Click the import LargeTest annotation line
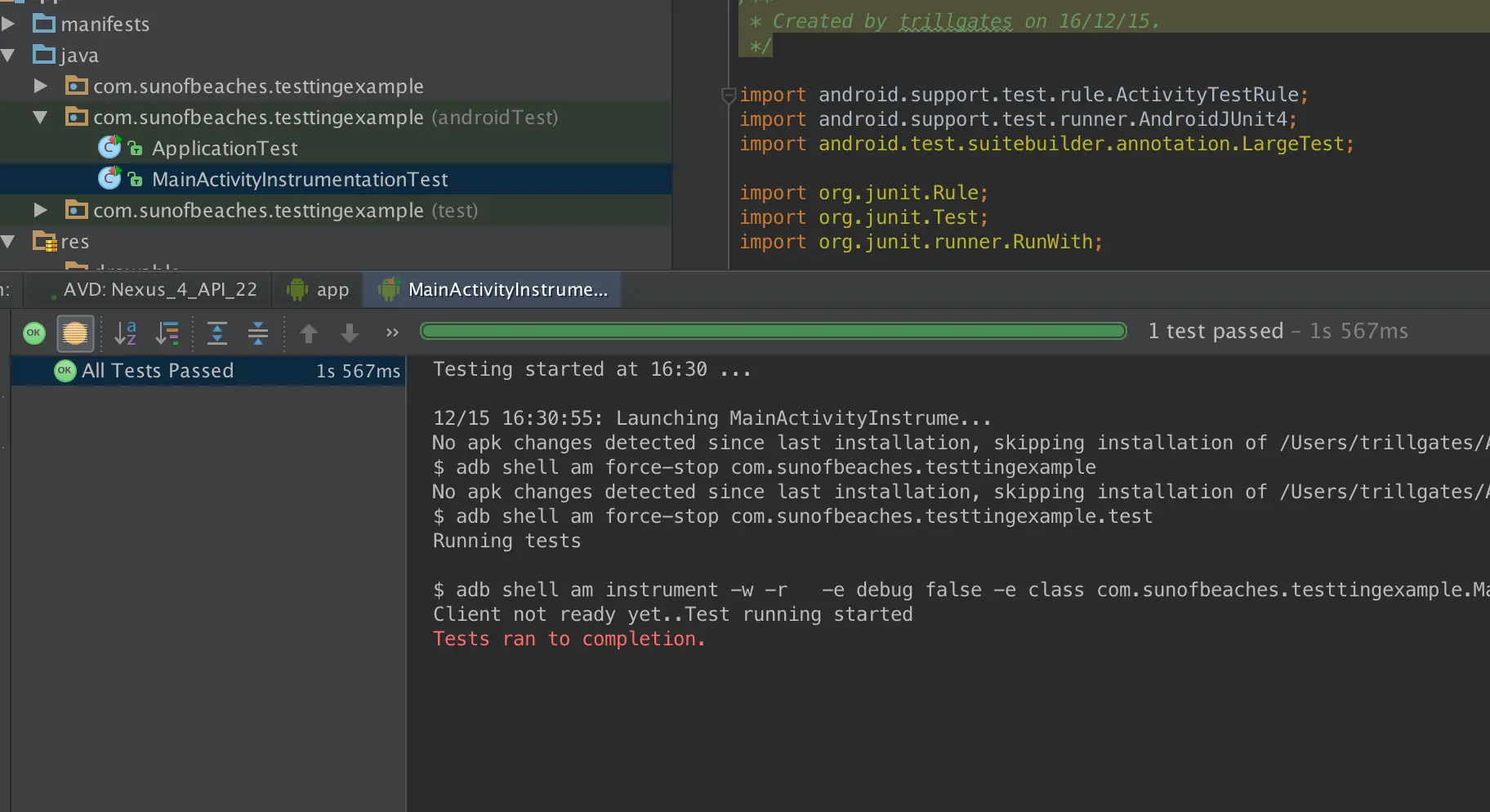Viewport: 1490px width, 812px height. click(x=1046, y=144)
